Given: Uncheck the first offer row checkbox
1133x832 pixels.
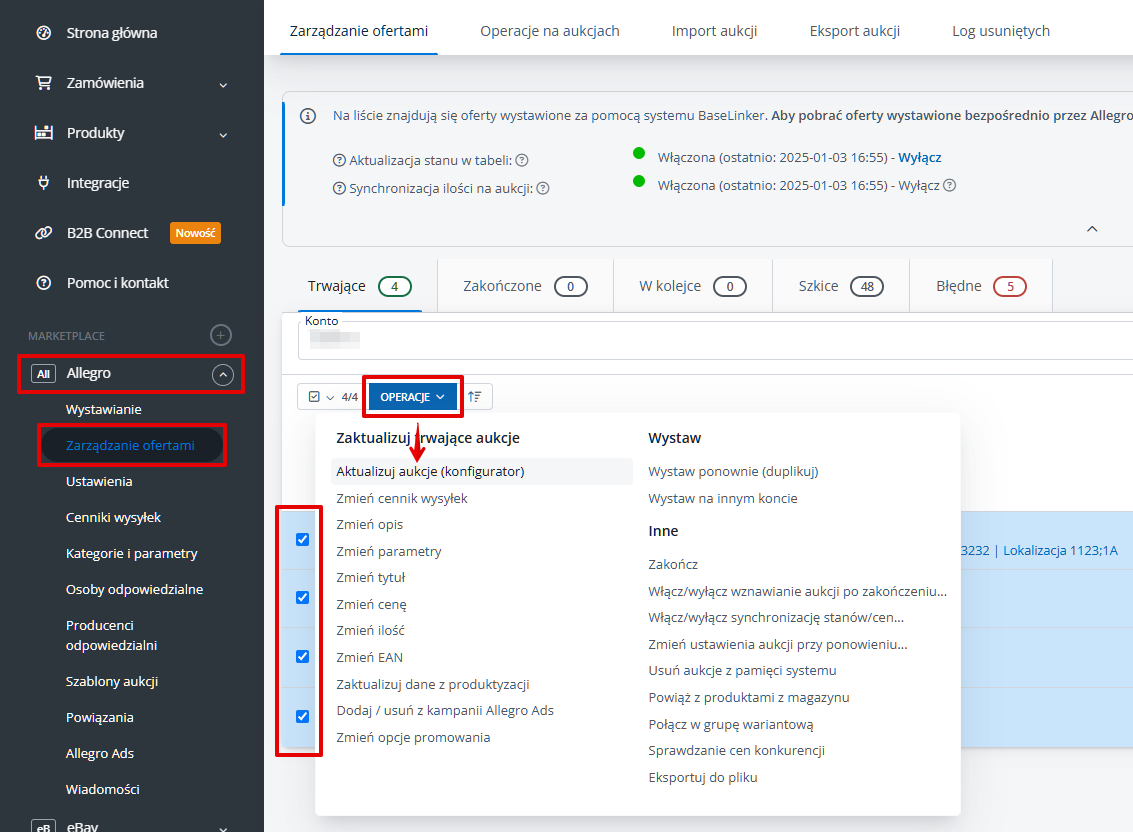Looking at the screenshot, I should coord(303,539).
